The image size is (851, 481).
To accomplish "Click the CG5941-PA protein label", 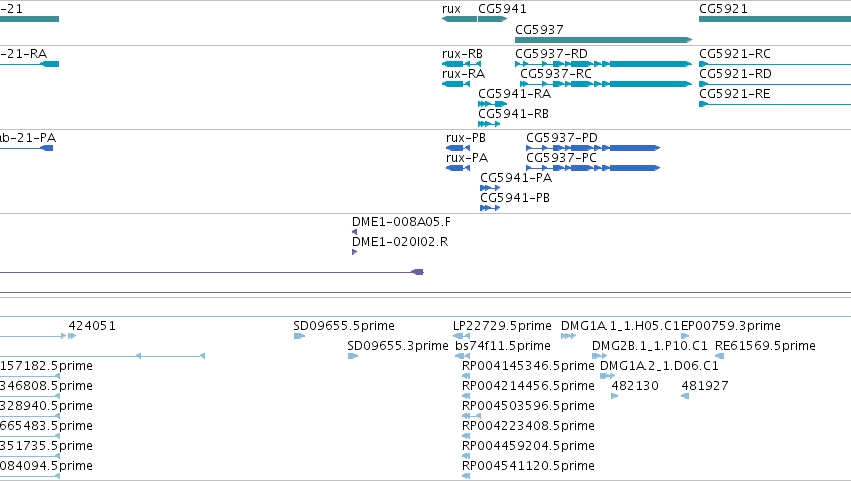I will pyautogui.click(x=516, y=178).
